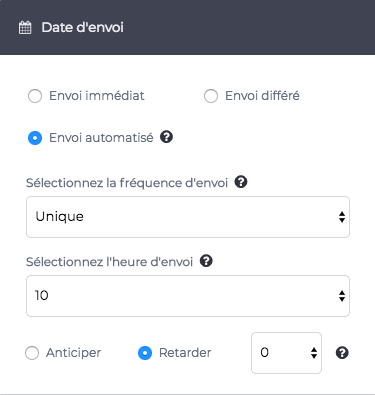
Task: Select the Envoi immédiat radio button
Action: (35, 96)
